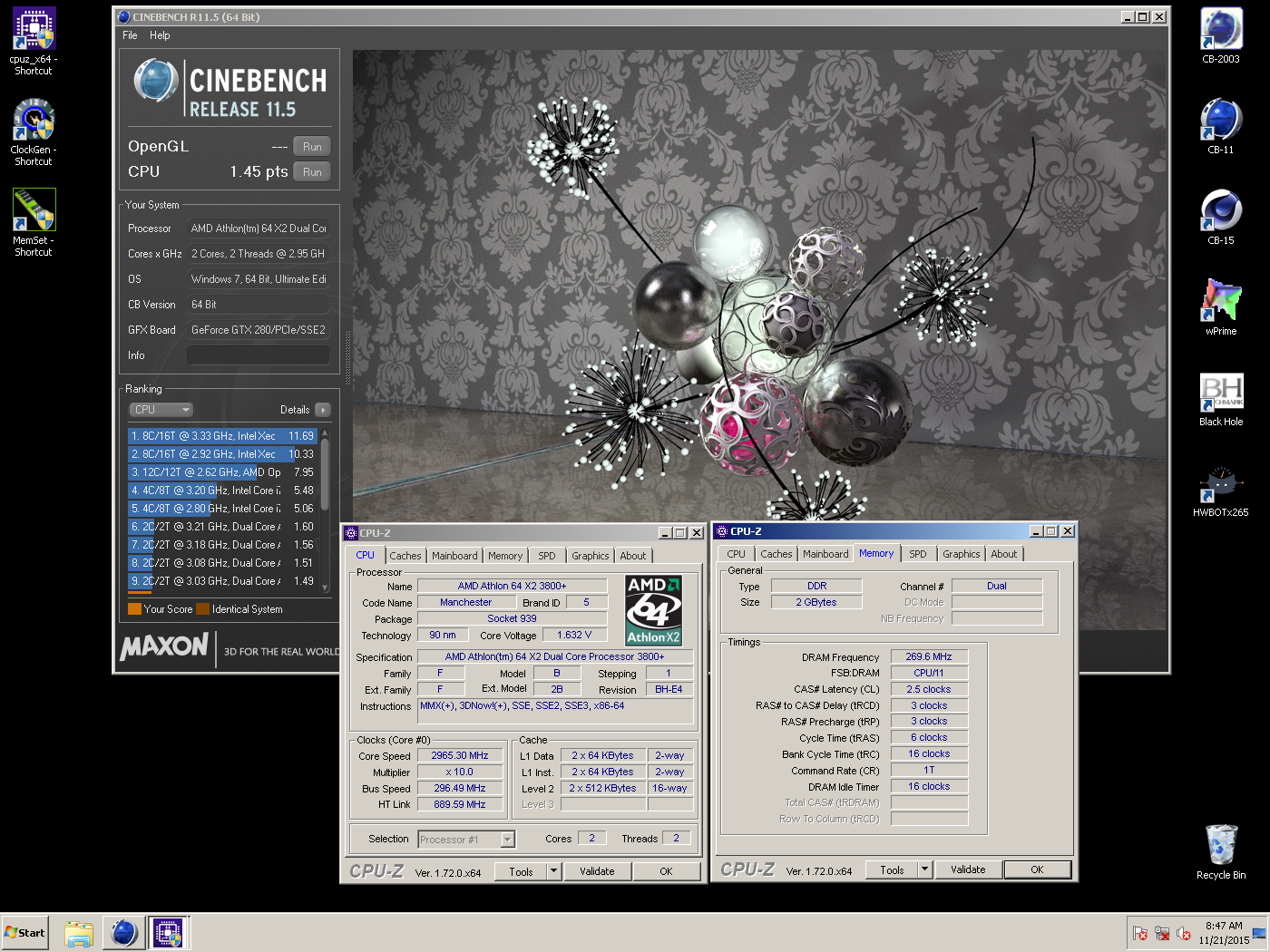The width and height of the screenshot is (1270, 952).
Task: Switch to About tab in left CPU-Z
Action: (633, 556)
